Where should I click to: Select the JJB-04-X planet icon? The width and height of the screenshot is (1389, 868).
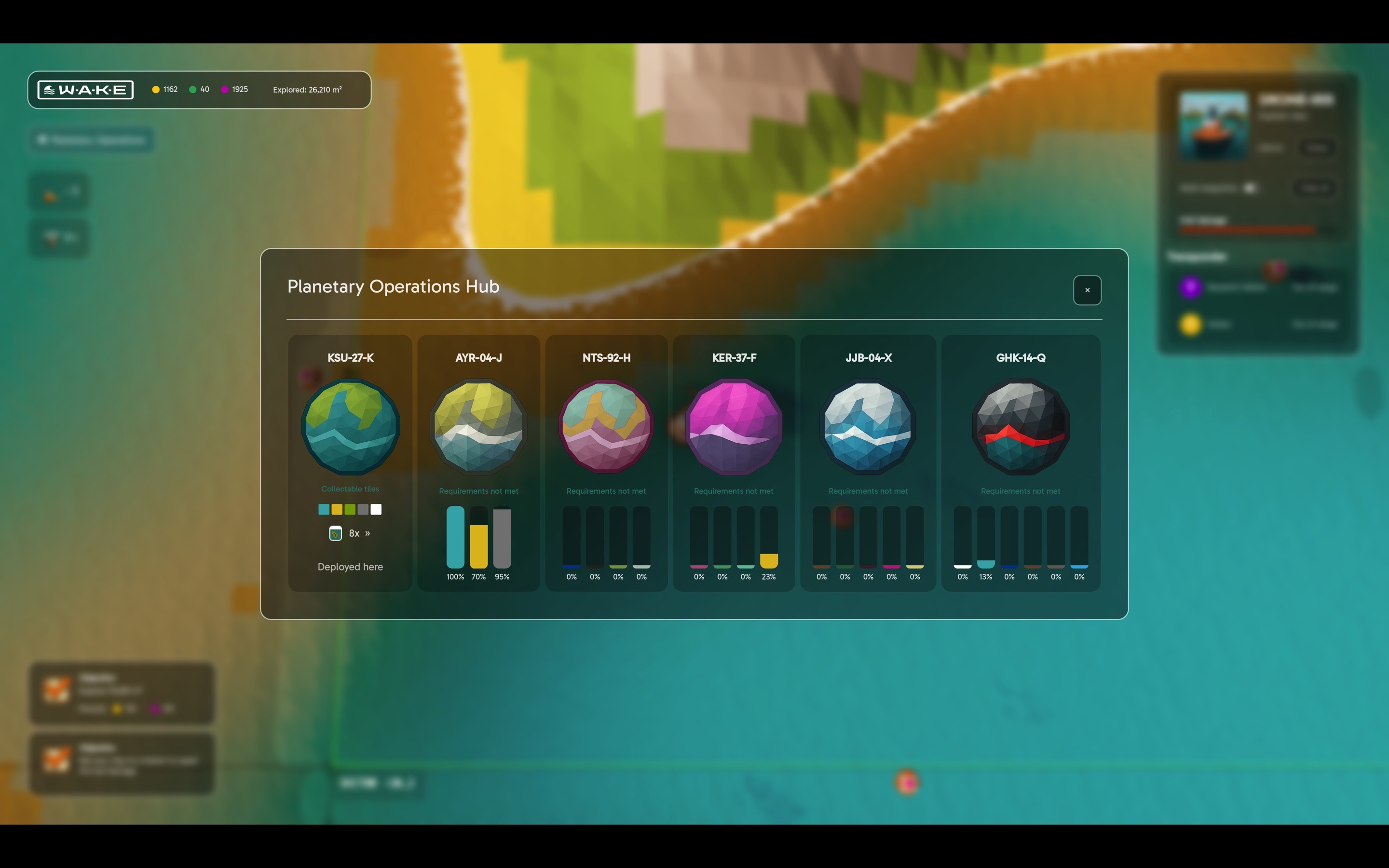pyautogui.click(x=867, y=425)
